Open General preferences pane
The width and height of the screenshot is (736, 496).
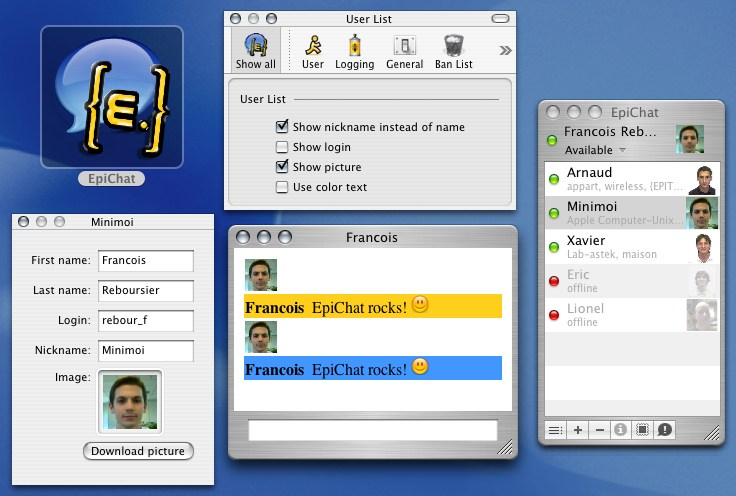click(x=405, y=52)
